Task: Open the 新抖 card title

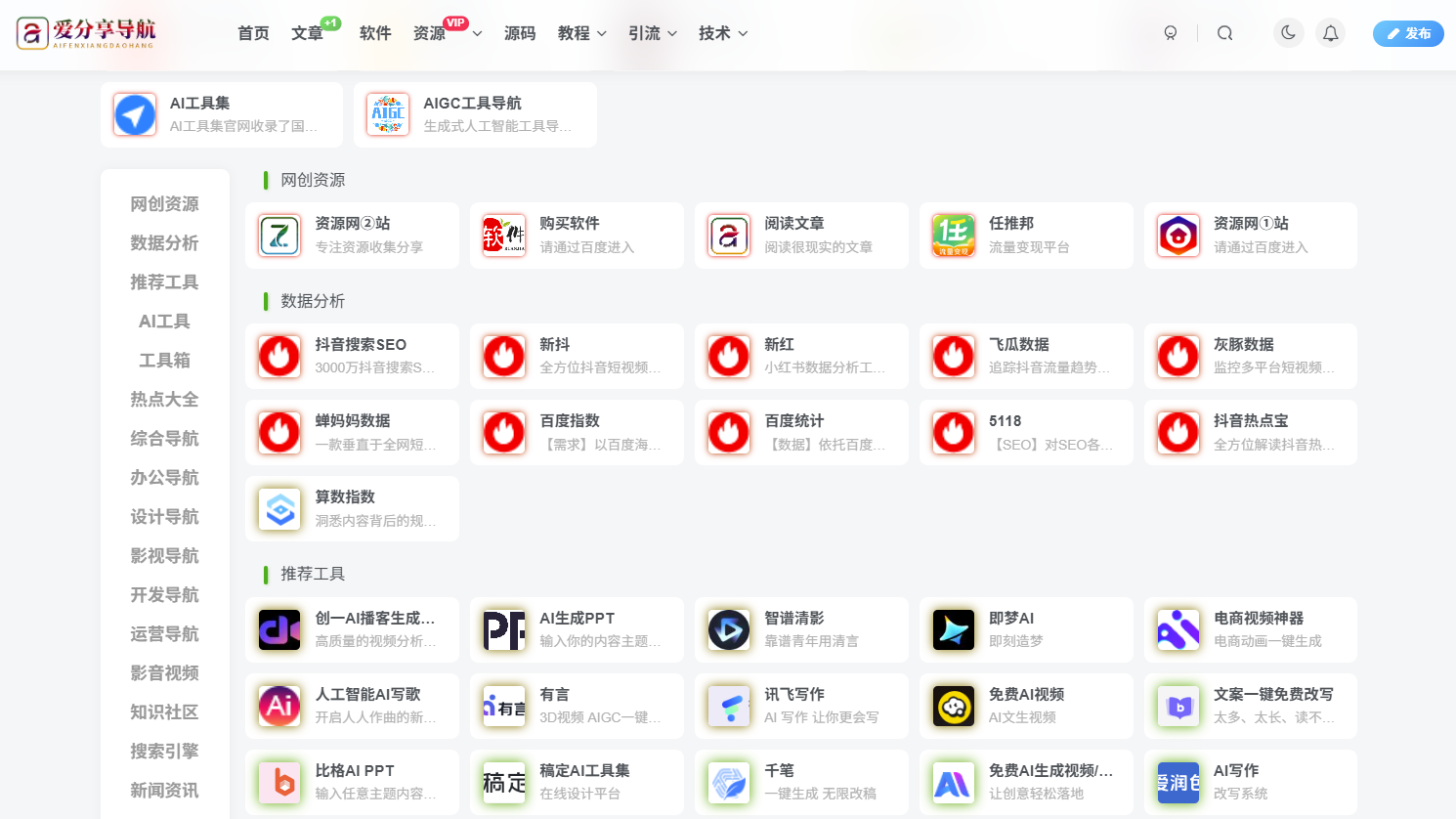Action: point(555,345)
